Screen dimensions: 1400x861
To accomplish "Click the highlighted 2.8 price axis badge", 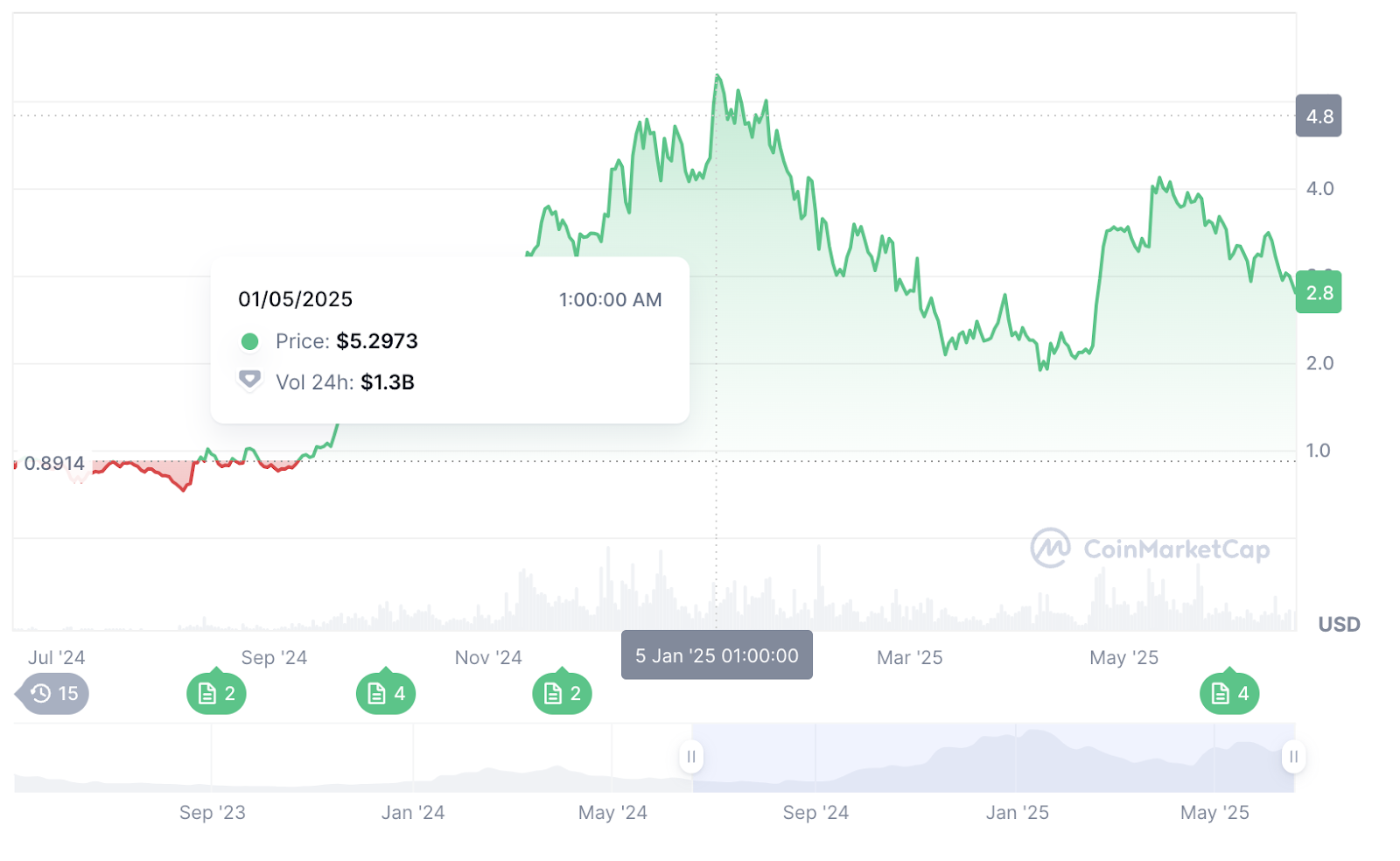I will 1319,293.
